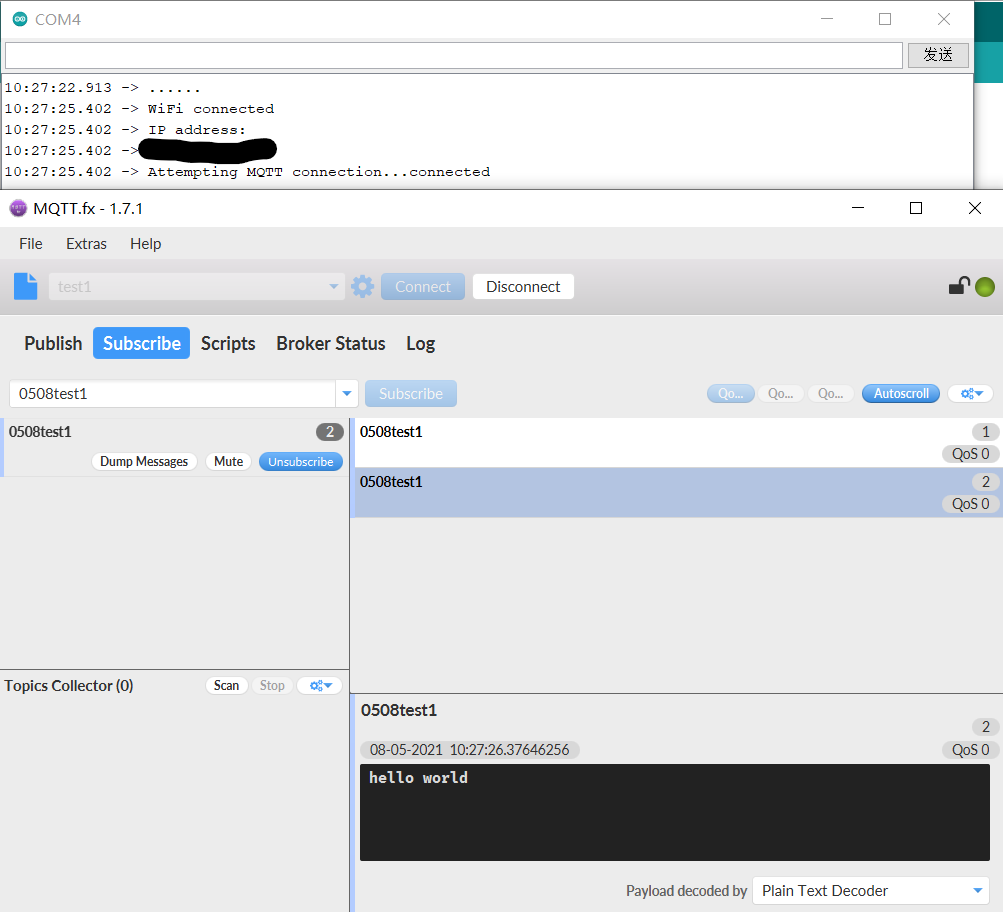Open the File menu
The image size is (1003, 912).
(31, 244)
